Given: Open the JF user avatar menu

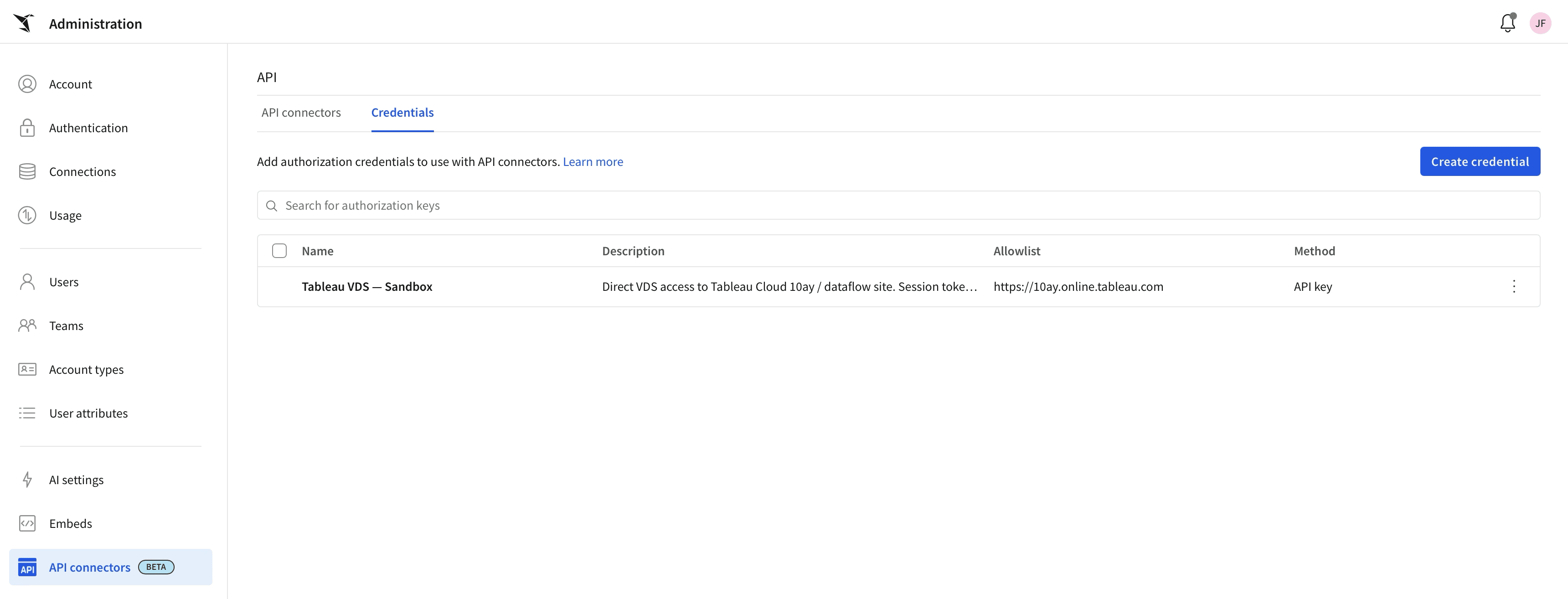Looking at the screenshot, I should 1540,23.
